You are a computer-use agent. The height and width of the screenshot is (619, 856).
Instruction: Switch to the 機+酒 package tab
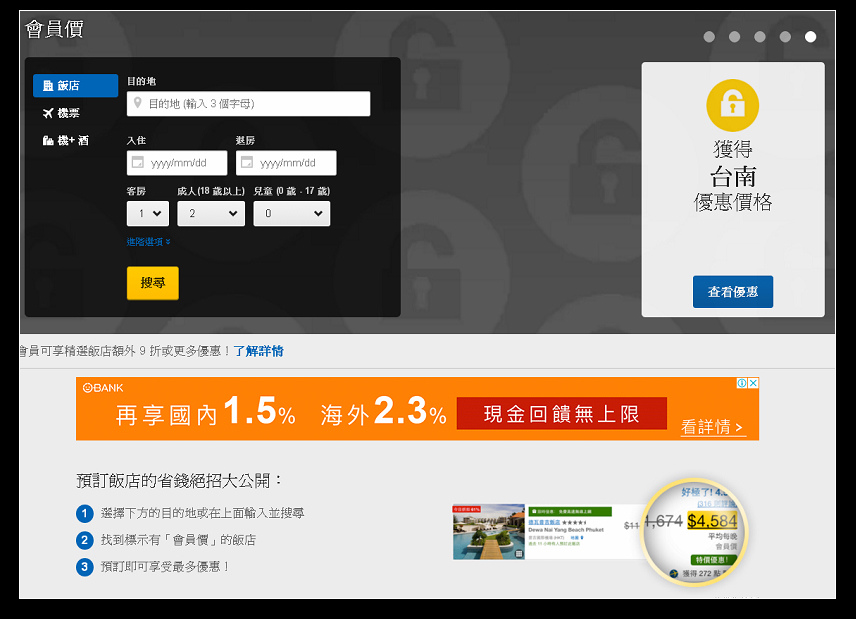point(66,140)
